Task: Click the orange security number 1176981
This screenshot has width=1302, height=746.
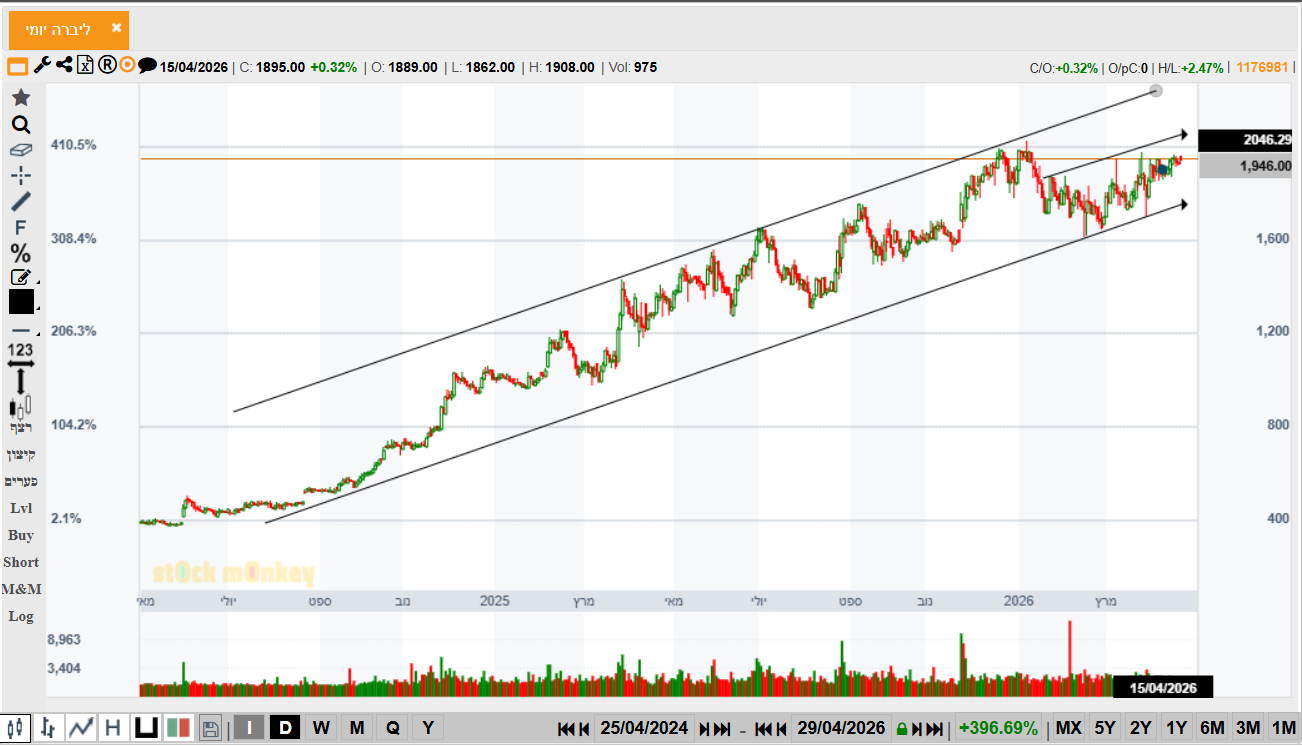Action: coord(1262,67)
